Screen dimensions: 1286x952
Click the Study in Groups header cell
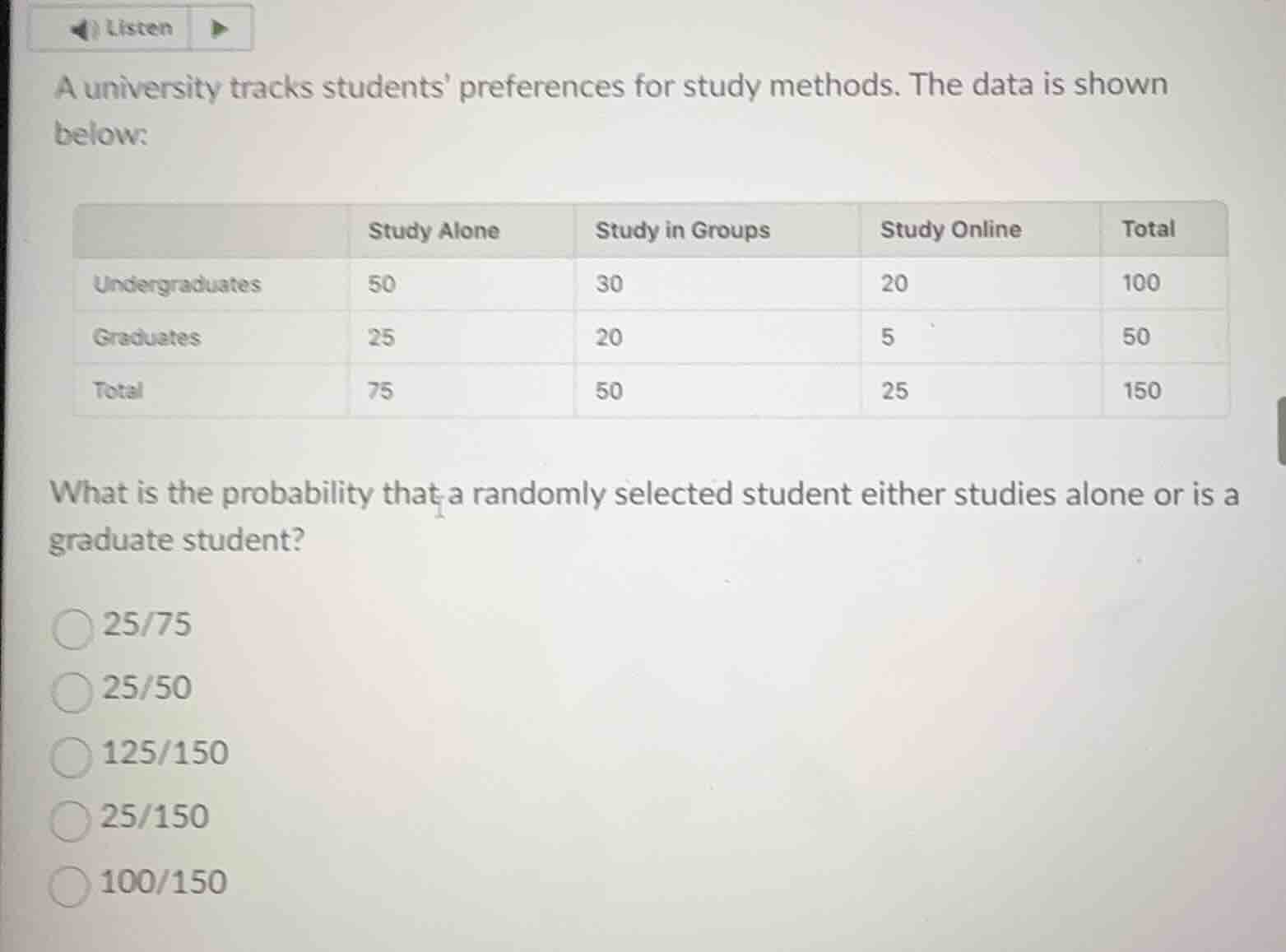pyautogui.click(x=681, y=230)
